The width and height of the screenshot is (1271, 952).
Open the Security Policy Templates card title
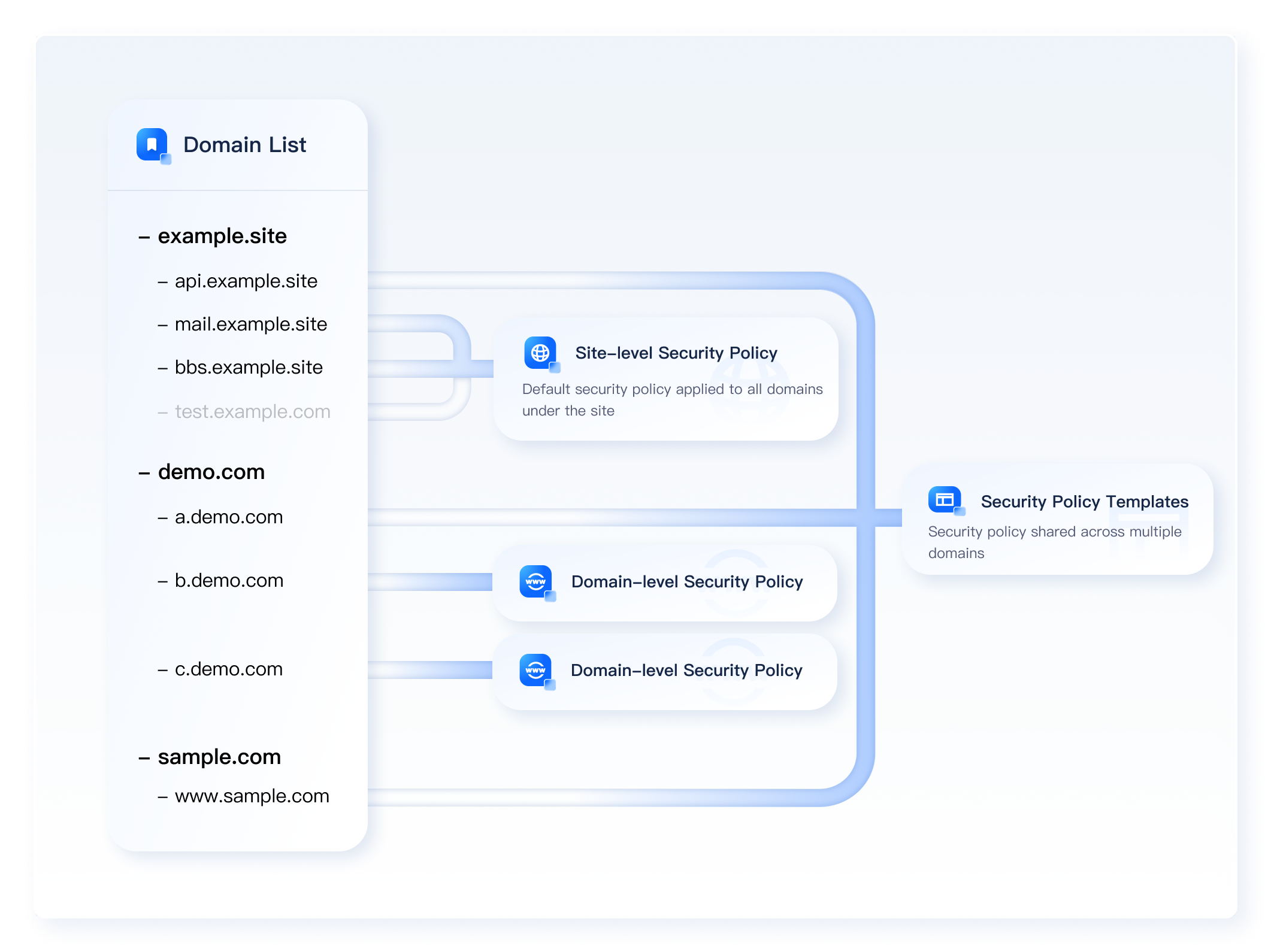tap(1084, 501)
